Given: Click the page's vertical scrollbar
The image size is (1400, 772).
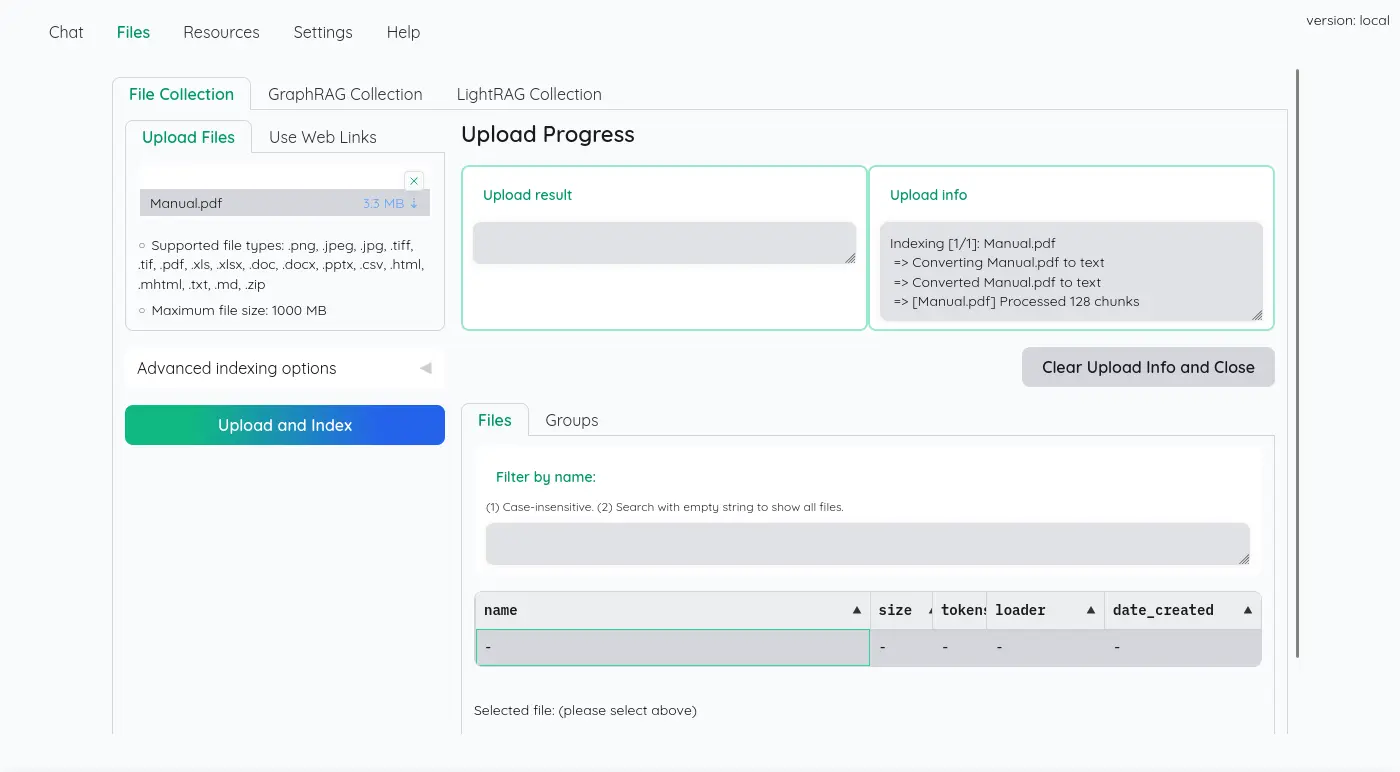Looking at the screenshot, I should pos(1297,360).
